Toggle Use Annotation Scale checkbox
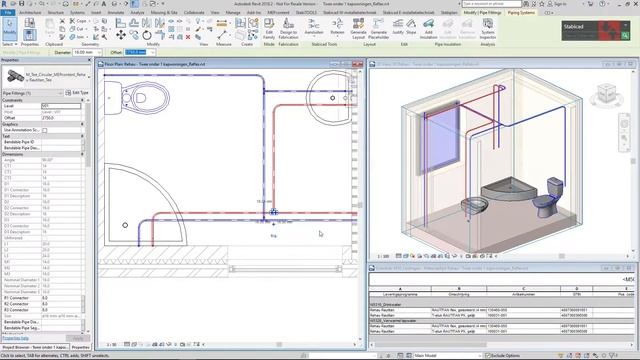This screenshot has height=360, width=640. point(44,130)
